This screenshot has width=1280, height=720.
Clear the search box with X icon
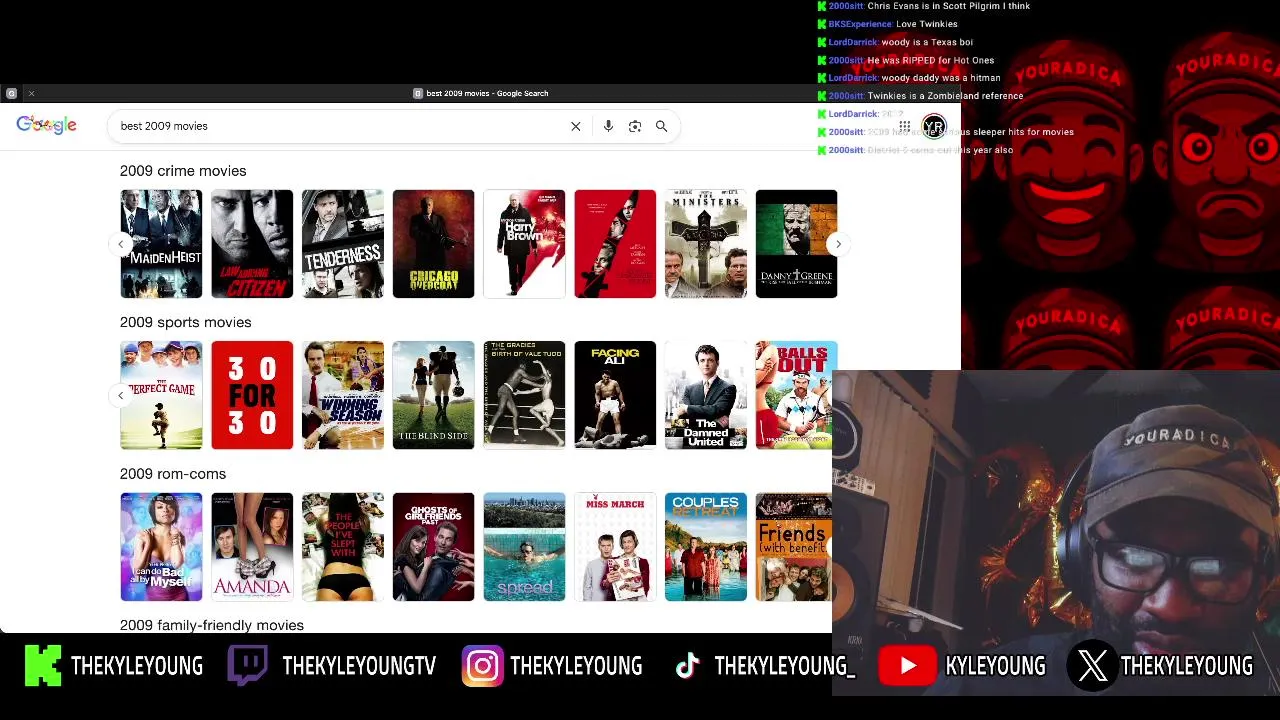576,126
